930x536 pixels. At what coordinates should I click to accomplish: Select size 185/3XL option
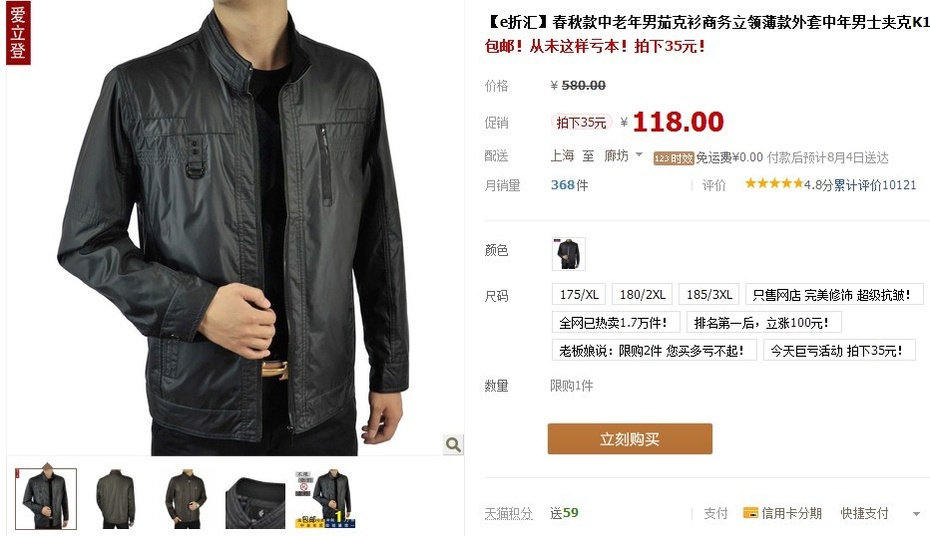(709, 295)
